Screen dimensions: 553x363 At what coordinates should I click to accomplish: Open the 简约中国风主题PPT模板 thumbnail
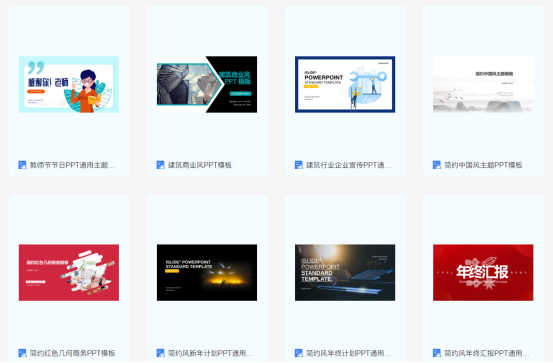click(x=483, y=84)
